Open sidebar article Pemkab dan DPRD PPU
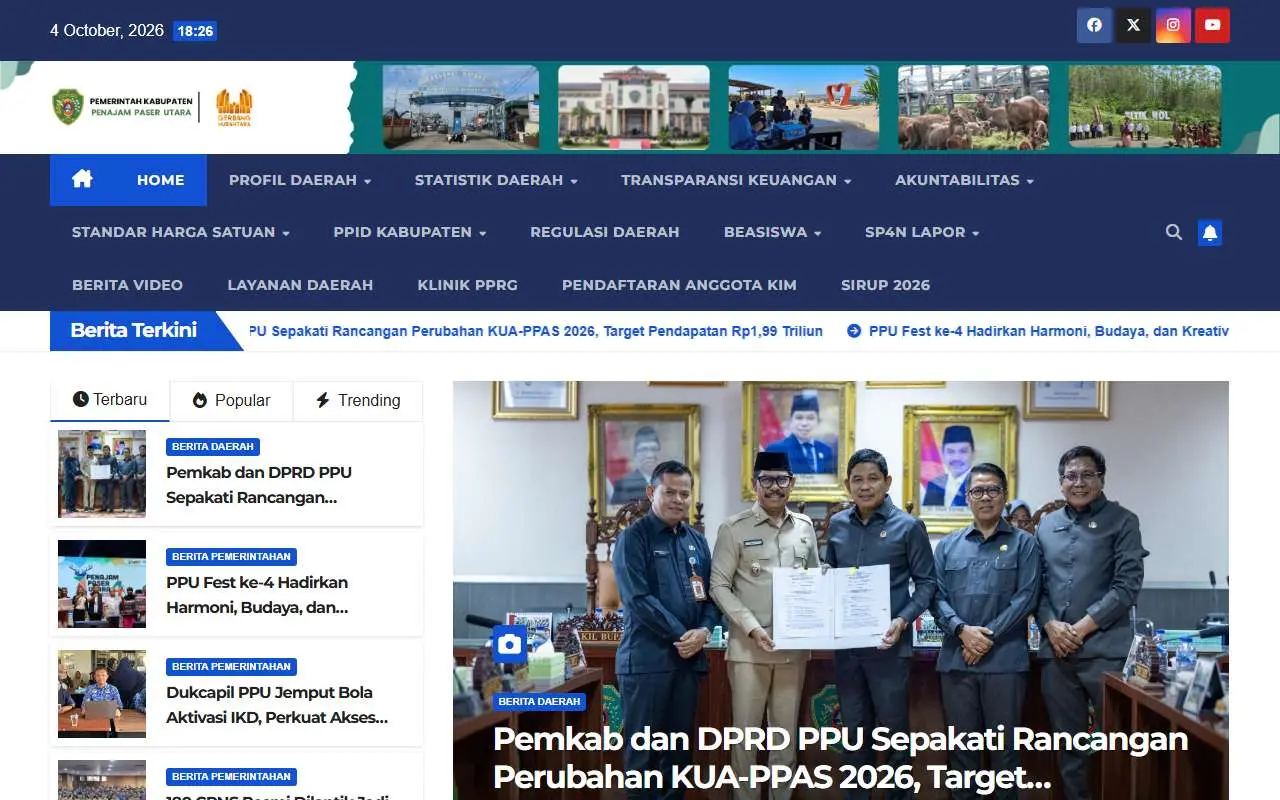 [x=259, y=485]
